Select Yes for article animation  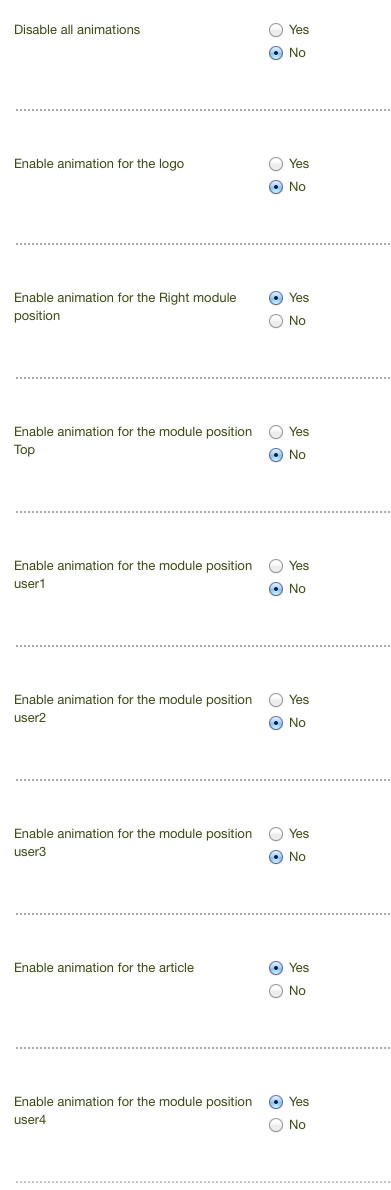276,968
